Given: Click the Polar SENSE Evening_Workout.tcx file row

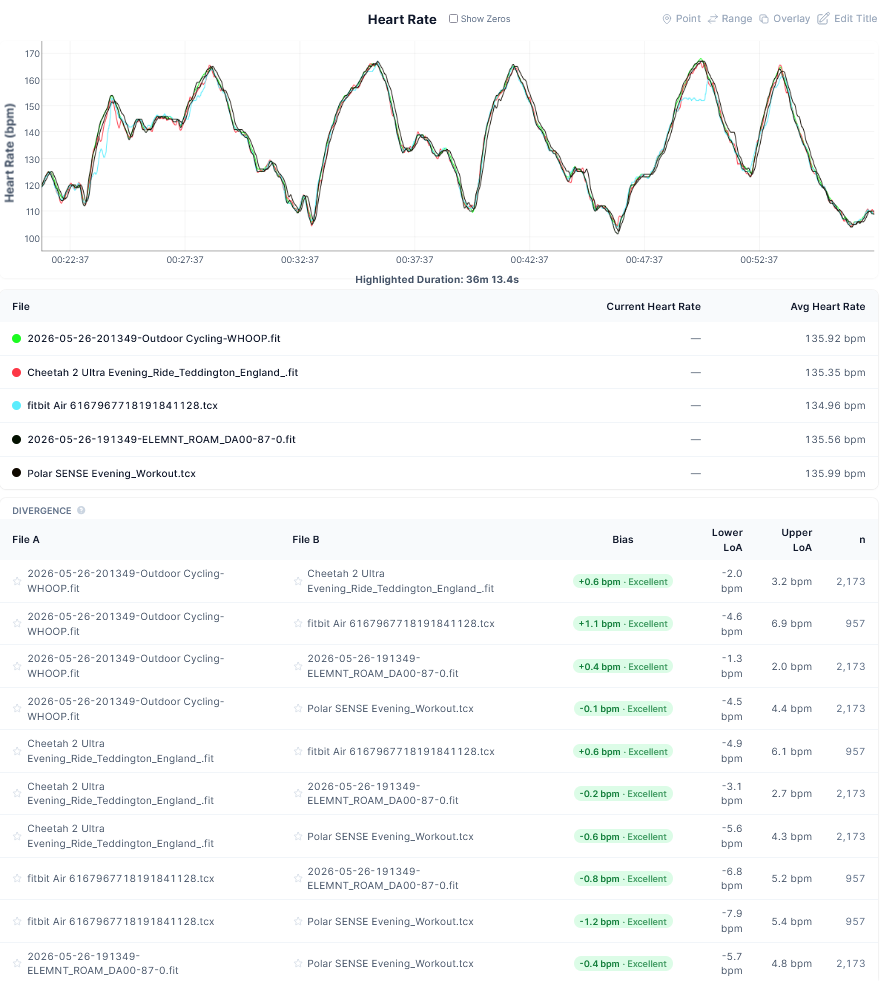Looking at the screenshot, I should pyautogui.click(x=439, y=473).
